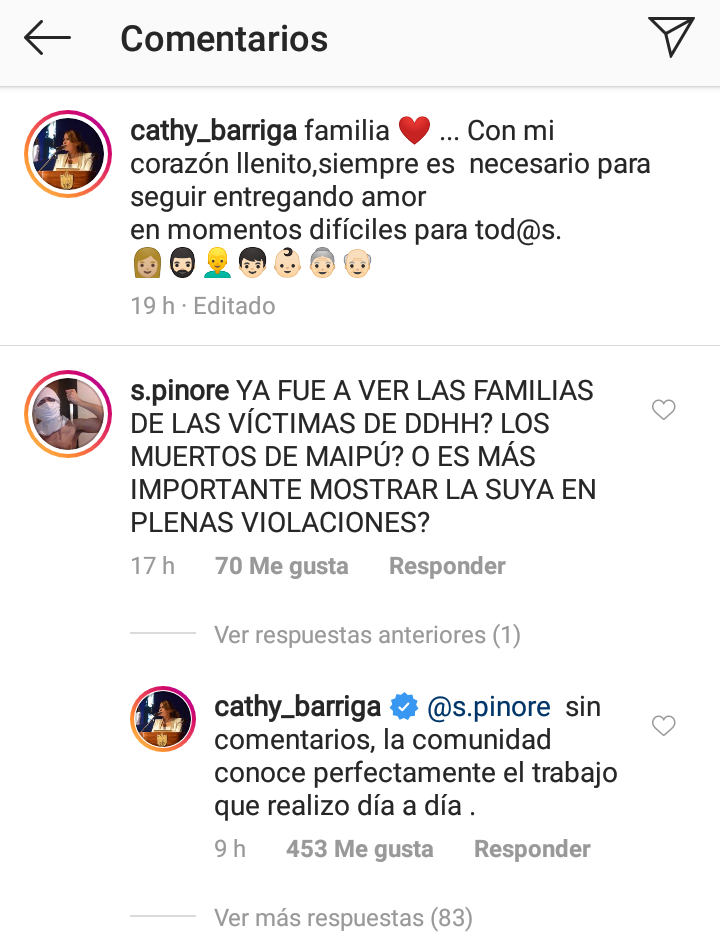
Task: Like cathy_barriga's reply with heart icon
Action: pyautogui.click(x=663, y=727)
